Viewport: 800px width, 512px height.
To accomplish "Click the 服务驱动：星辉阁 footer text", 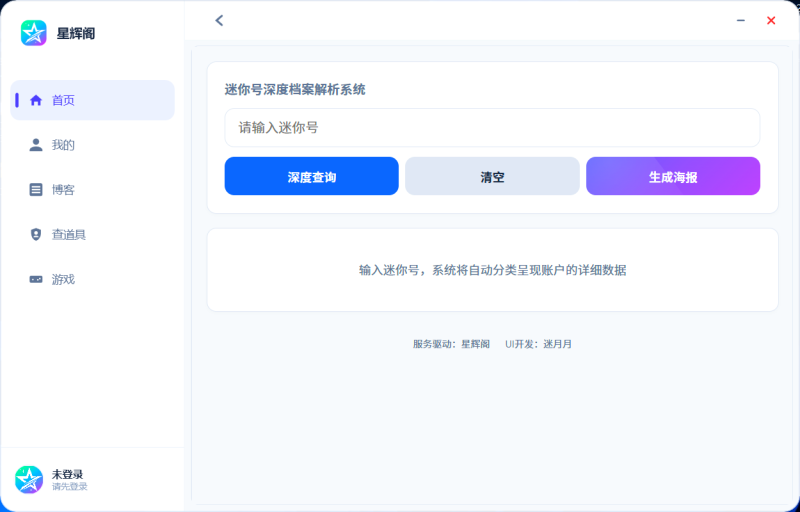I will [452, 344].
